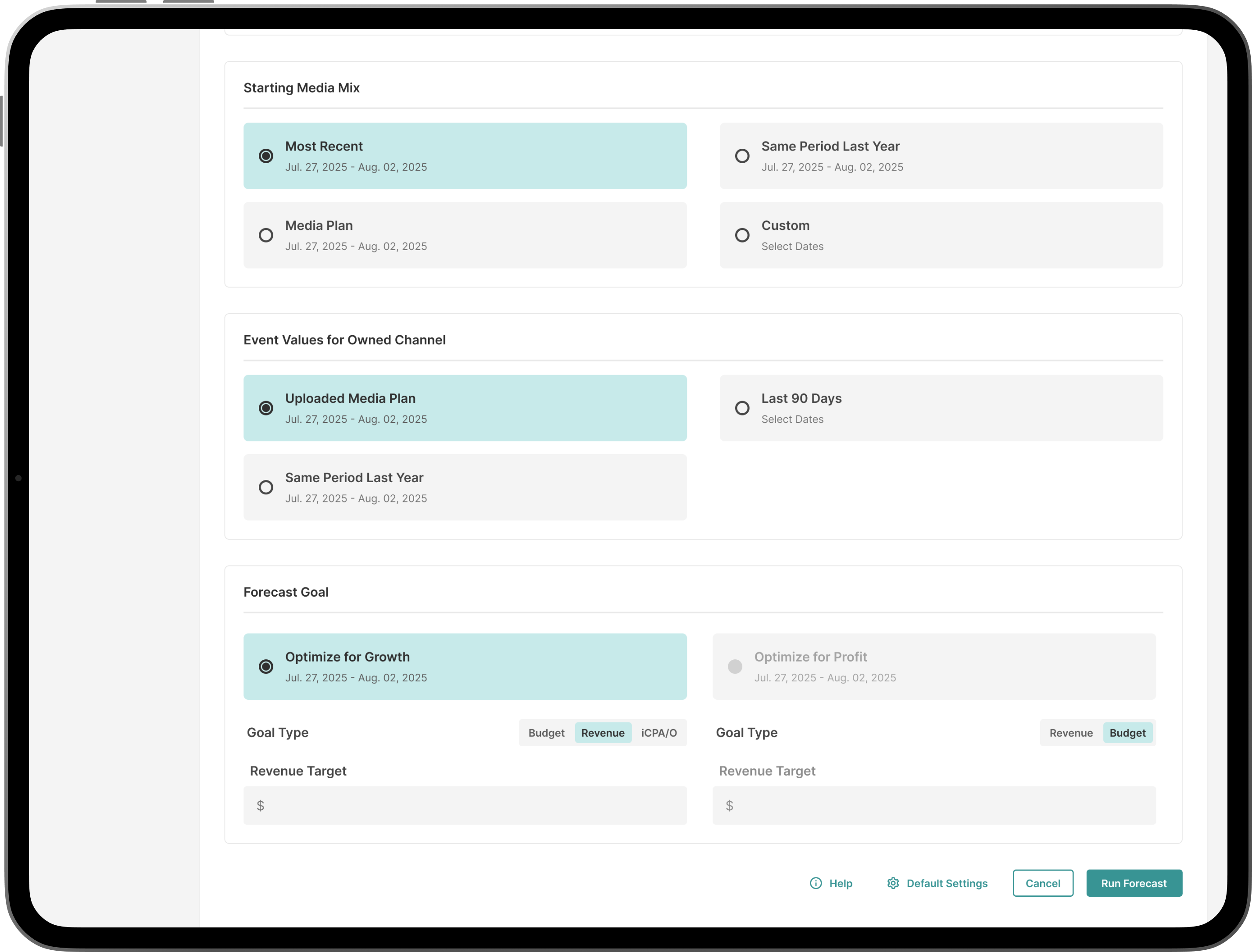This screenshot has width=1252, height=952.
Task: Click the Run Forecast button
Action: point(1134,883)
